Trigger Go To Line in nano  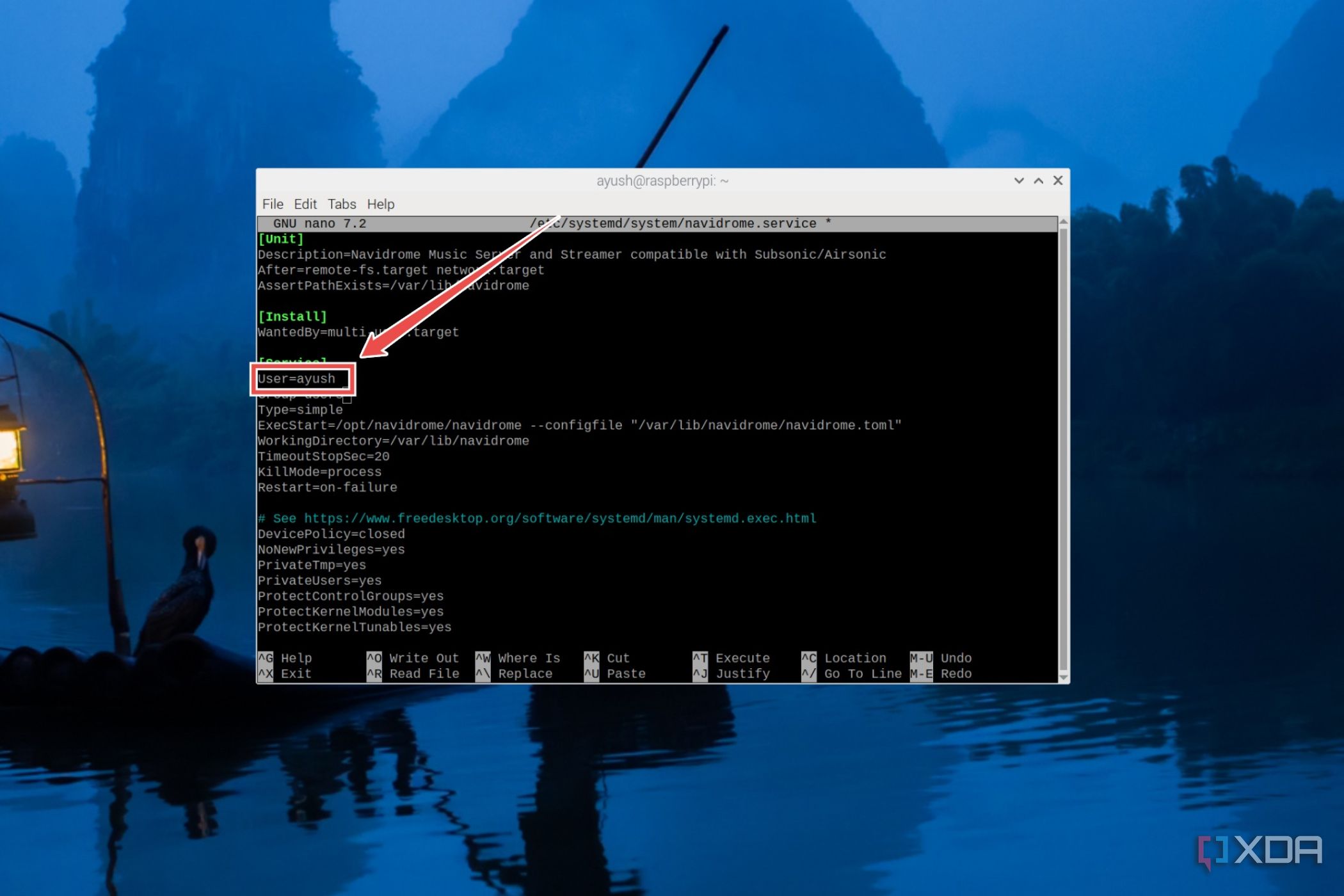point(862,673)
